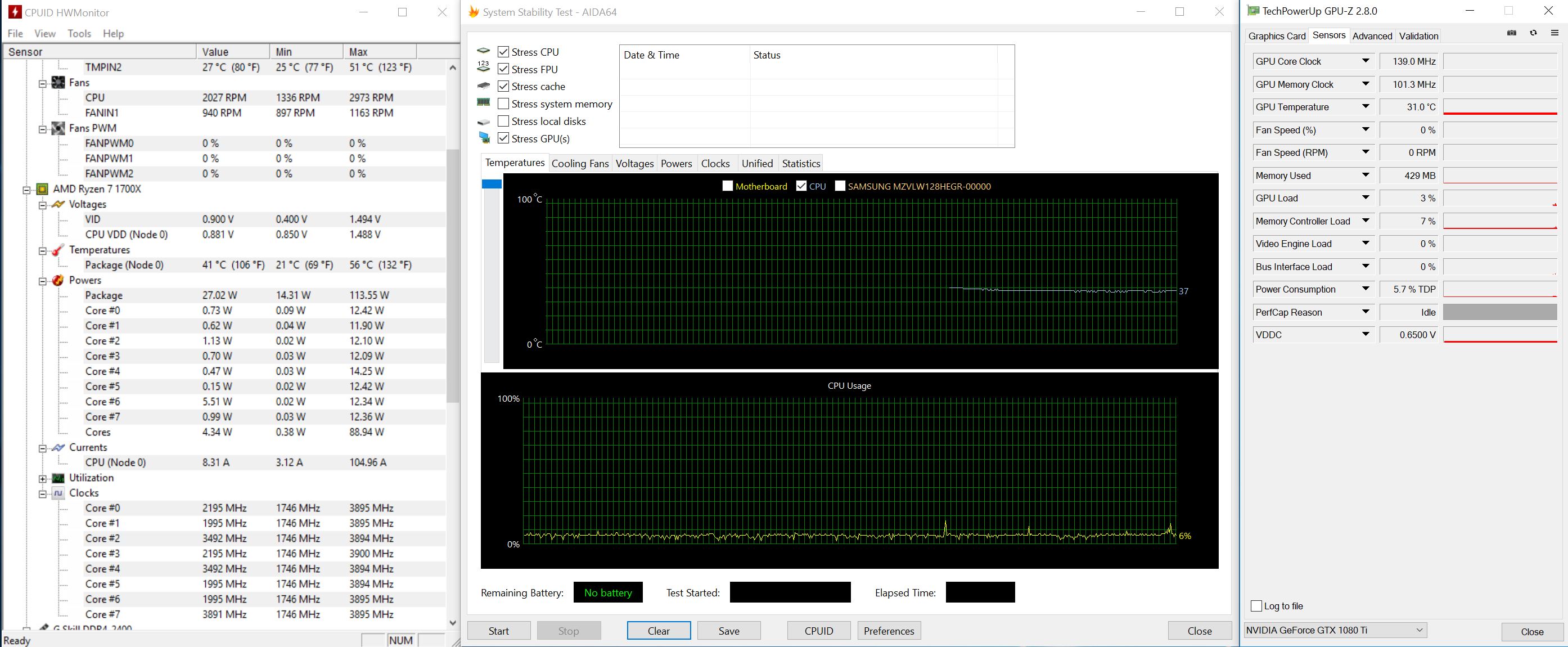Click the Powers flame icon in the tree
1568x647 pixels.
pyautogui.click(x=58, y=281)
